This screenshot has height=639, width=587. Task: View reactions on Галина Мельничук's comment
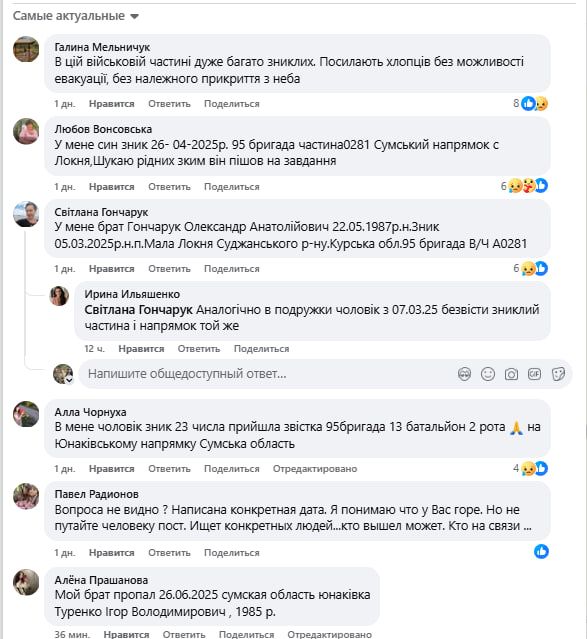531,104
